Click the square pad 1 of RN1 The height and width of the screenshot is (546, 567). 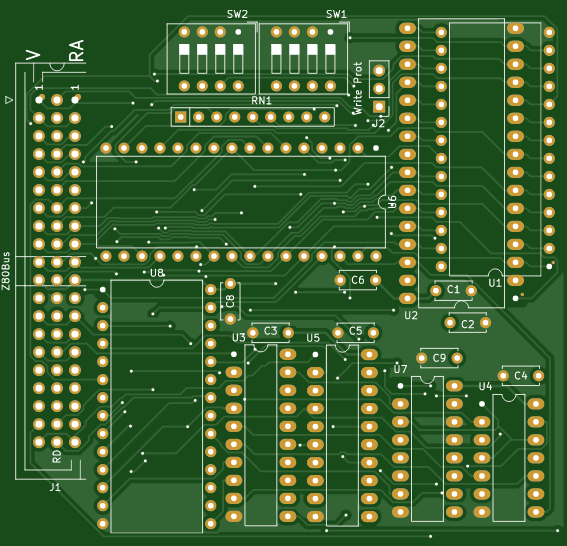(180, 117)
